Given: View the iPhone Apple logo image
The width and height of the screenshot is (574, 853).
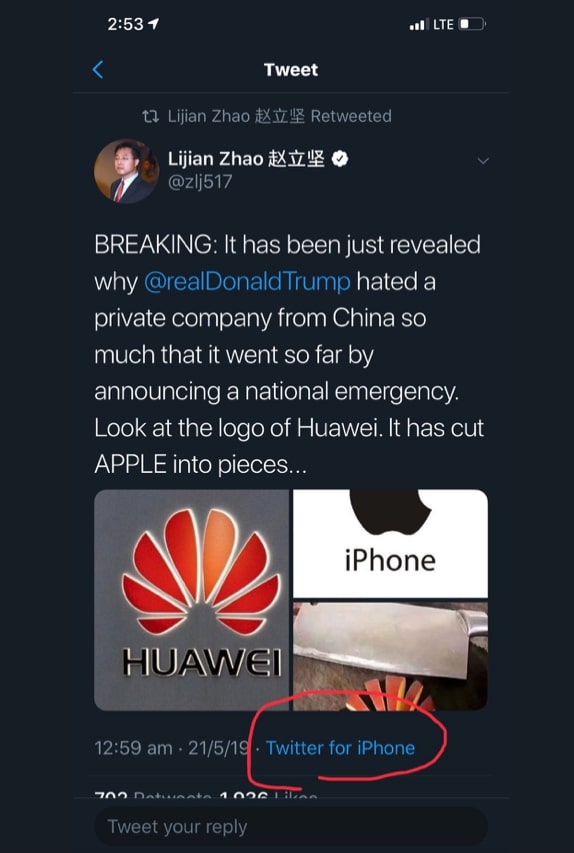Looking at the screenshot, I should pos(390,543).
